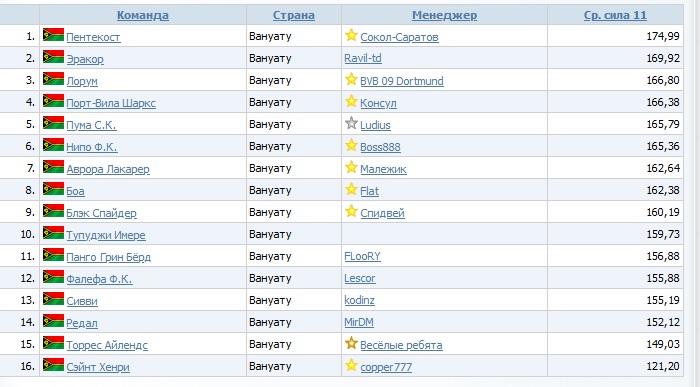Click the gold star beside Boss888
This screenshot has height=387, width=700.
tap(351, 145)
